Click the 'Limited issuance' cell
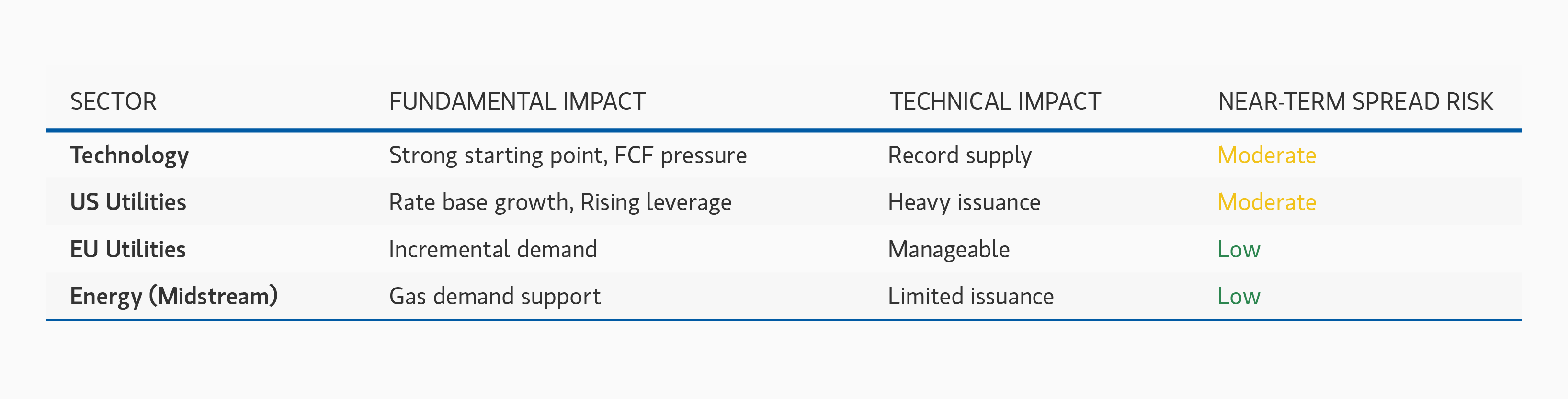The width and height of the screenshot is (1568, 399). [970, 296]
